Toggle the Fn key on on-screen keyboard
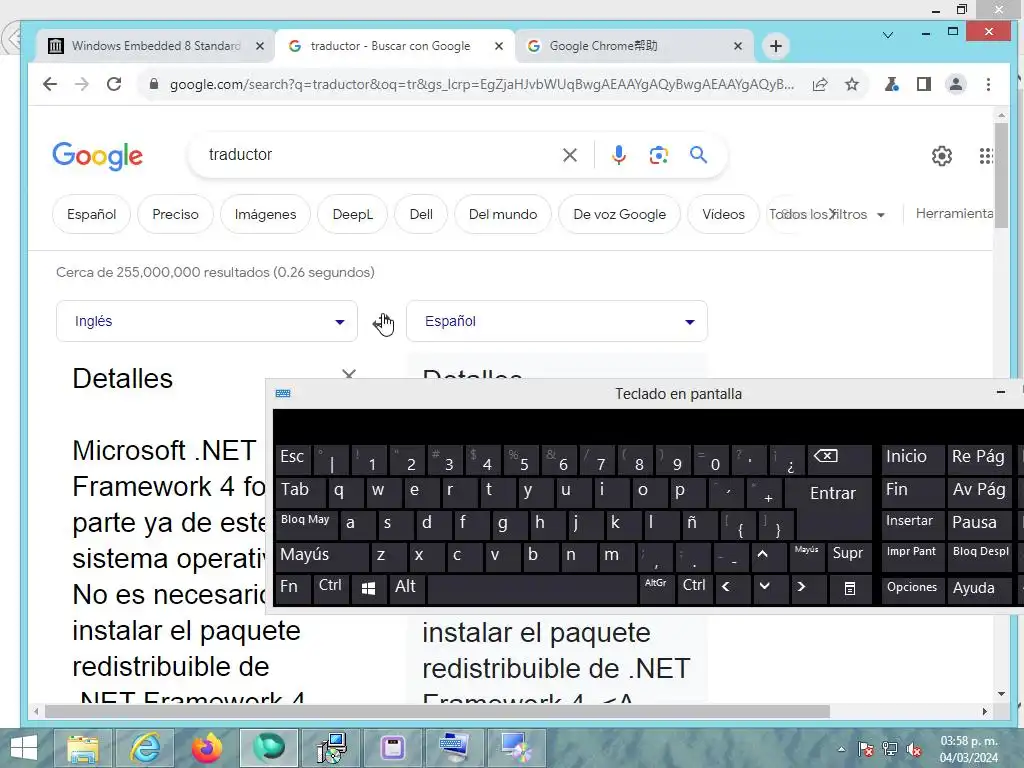Screen dimensions: 1024x768 [293, 588]
